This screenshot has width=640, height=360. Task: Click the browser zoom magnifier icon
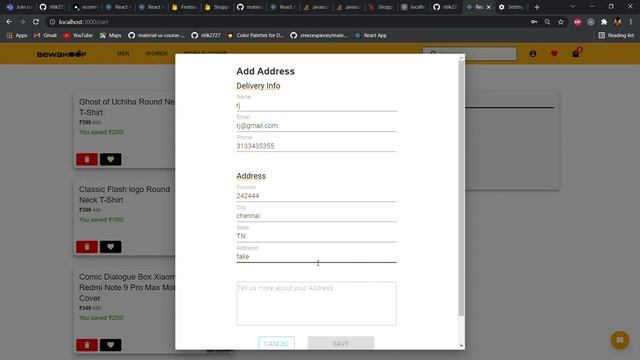tap(547, 22)
